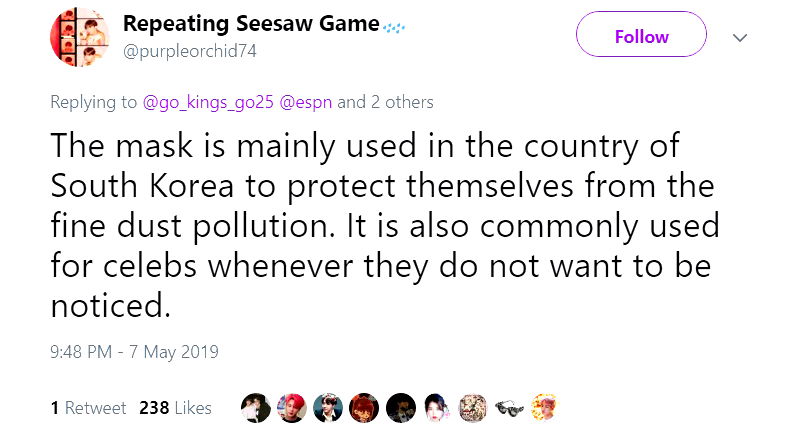Click the third liker avatar

coord(328,407)
